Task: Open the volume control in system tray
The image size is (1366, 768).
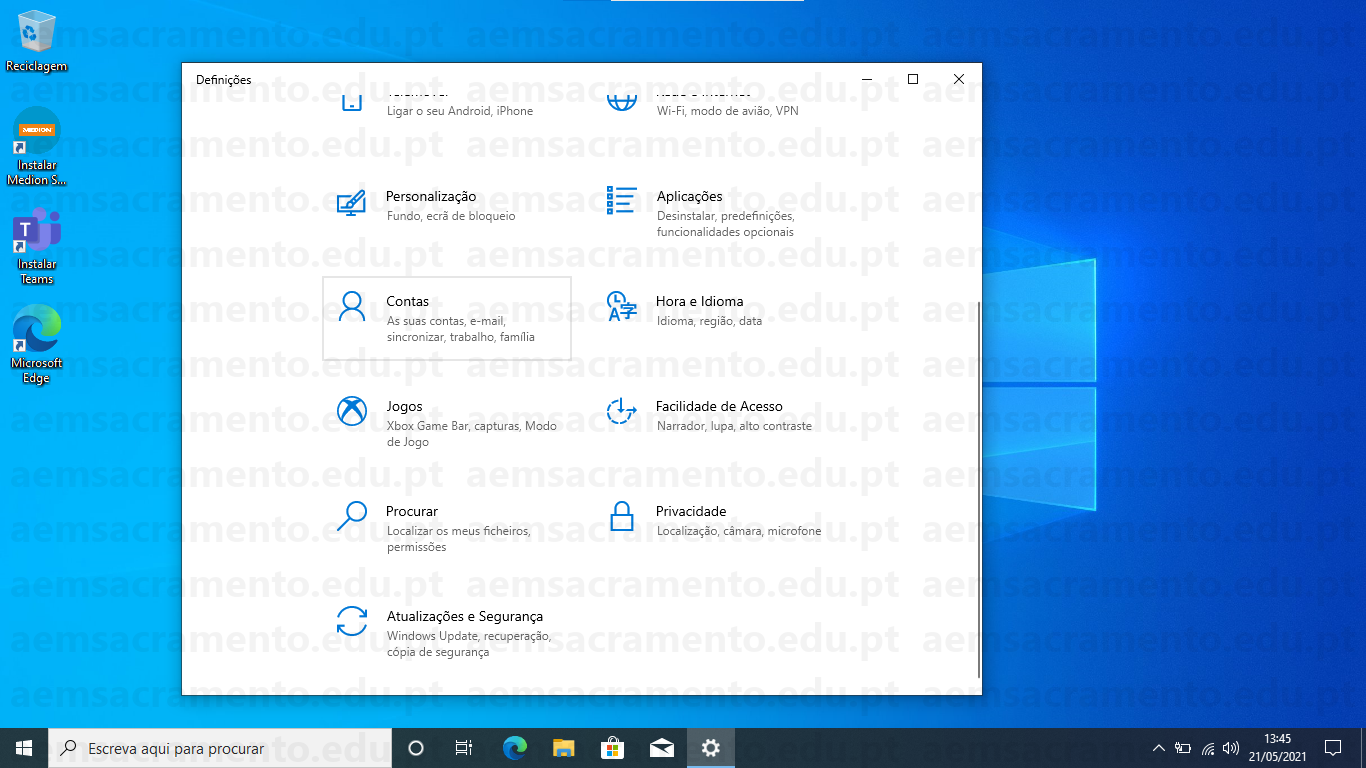Action: point(1230,748)
